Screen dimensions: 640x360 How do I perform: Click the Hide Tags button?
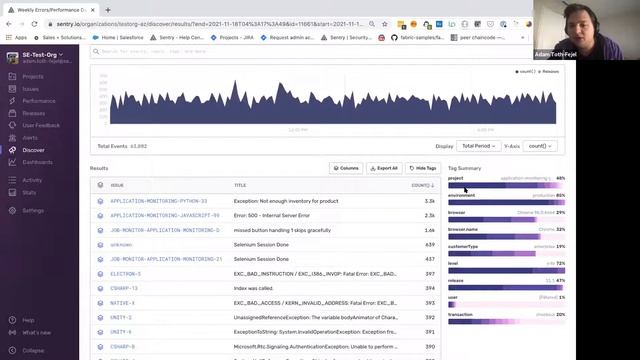point(422,168)
